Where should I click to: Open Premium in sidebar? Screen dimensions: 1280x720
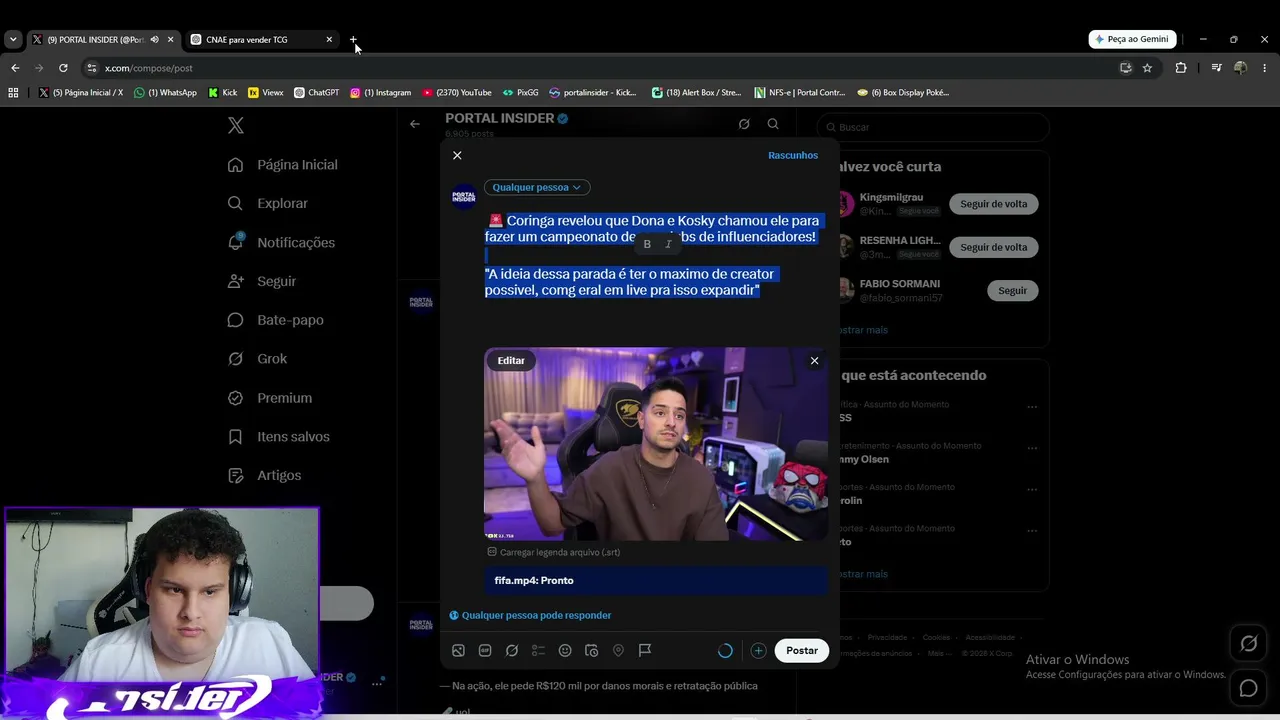pyautogui.click(x=270, y=398)
